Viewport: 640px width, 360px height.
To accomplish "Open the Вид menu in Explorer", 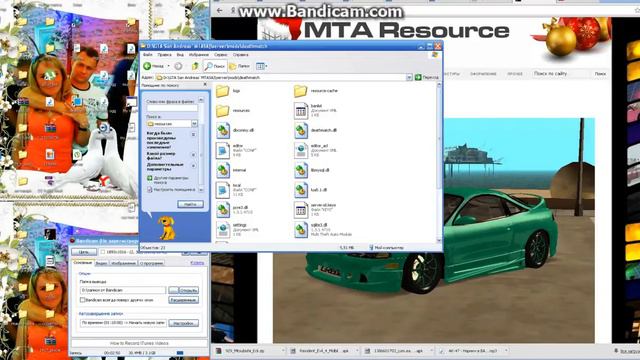I will pos(180,55).
